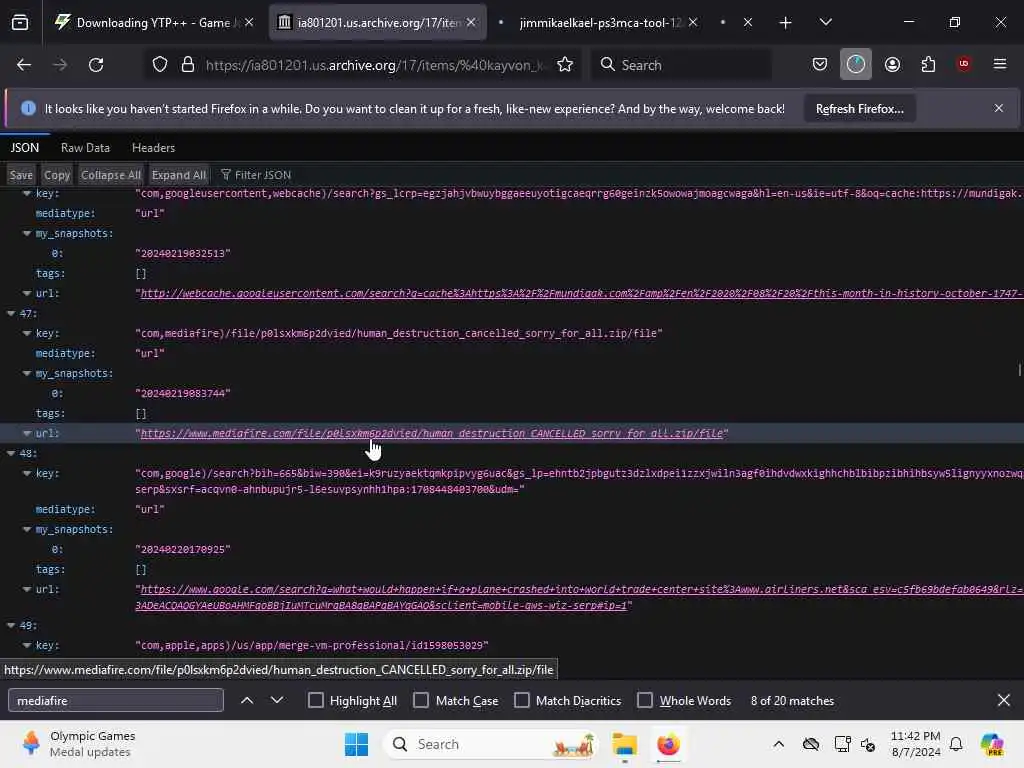
Task: Open the Pocket save icon
Action: click(820, 64)
